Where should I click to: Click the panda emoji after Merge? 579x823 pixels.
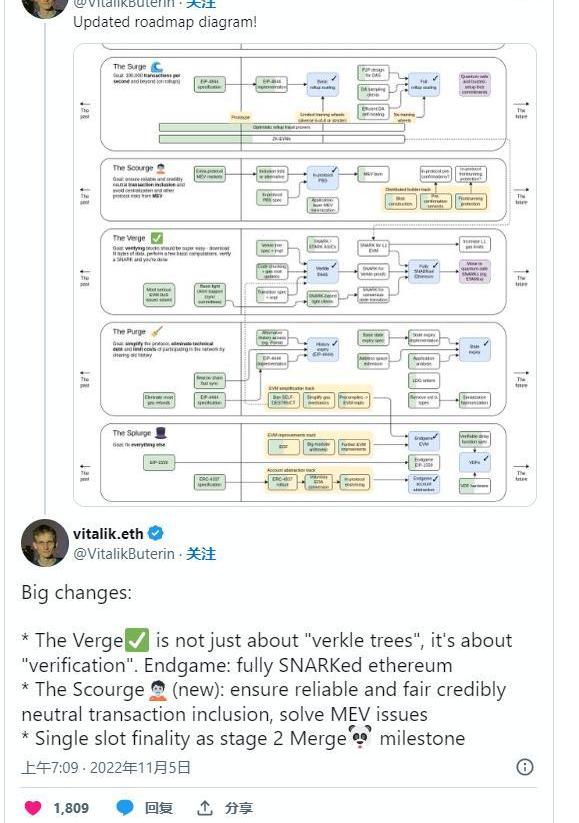pos(360,737)
